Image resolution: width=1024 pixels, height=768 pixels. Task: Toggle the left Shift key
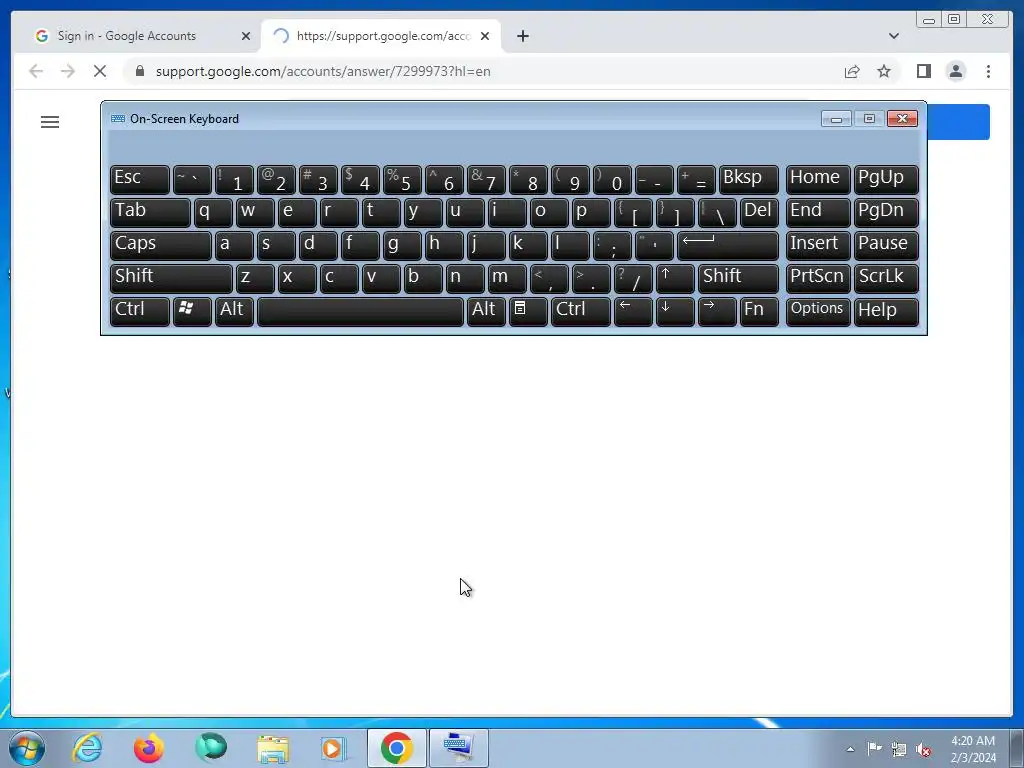pyautogui.click(x=171, y=278)
